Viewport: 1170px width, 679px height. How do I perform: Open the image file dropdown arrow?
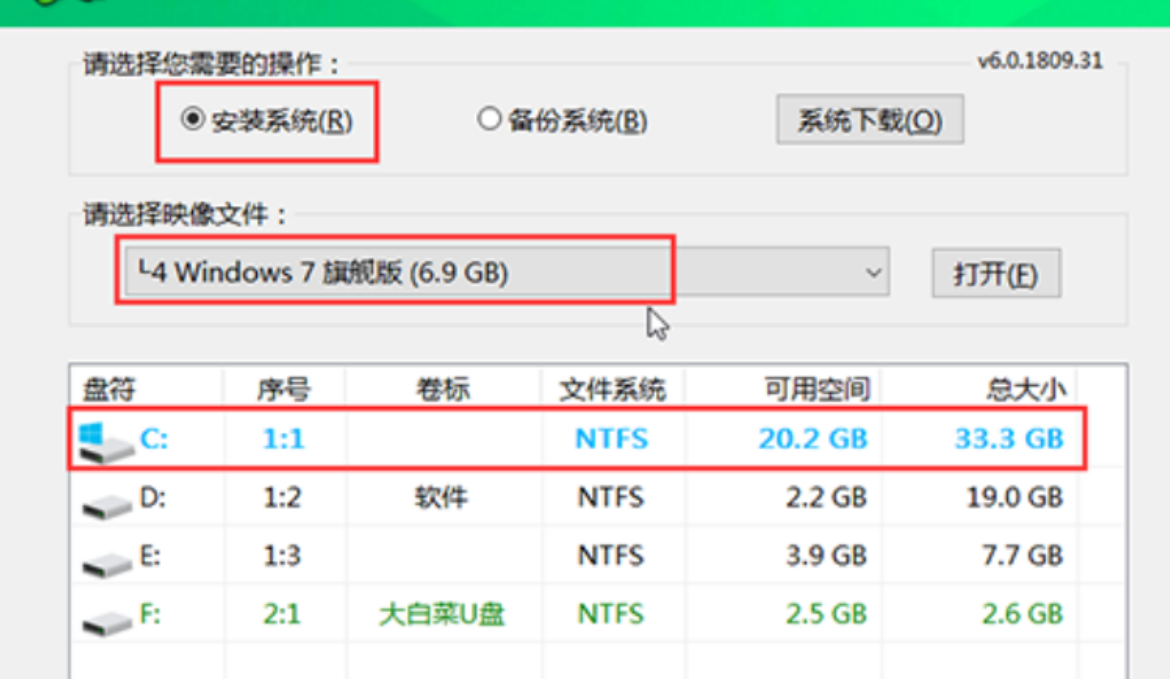(x=874, y=272)
